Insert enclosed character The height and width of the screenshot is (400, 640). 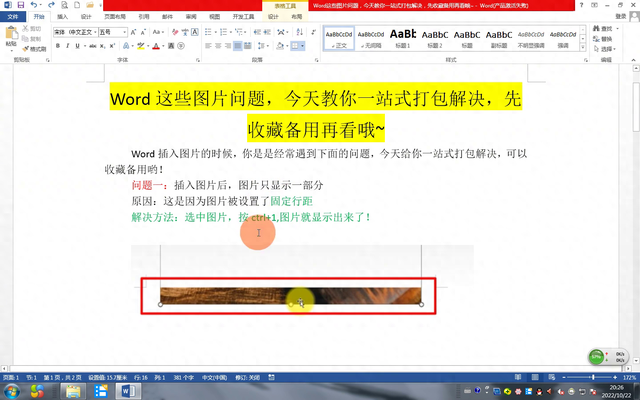[181, 46]
